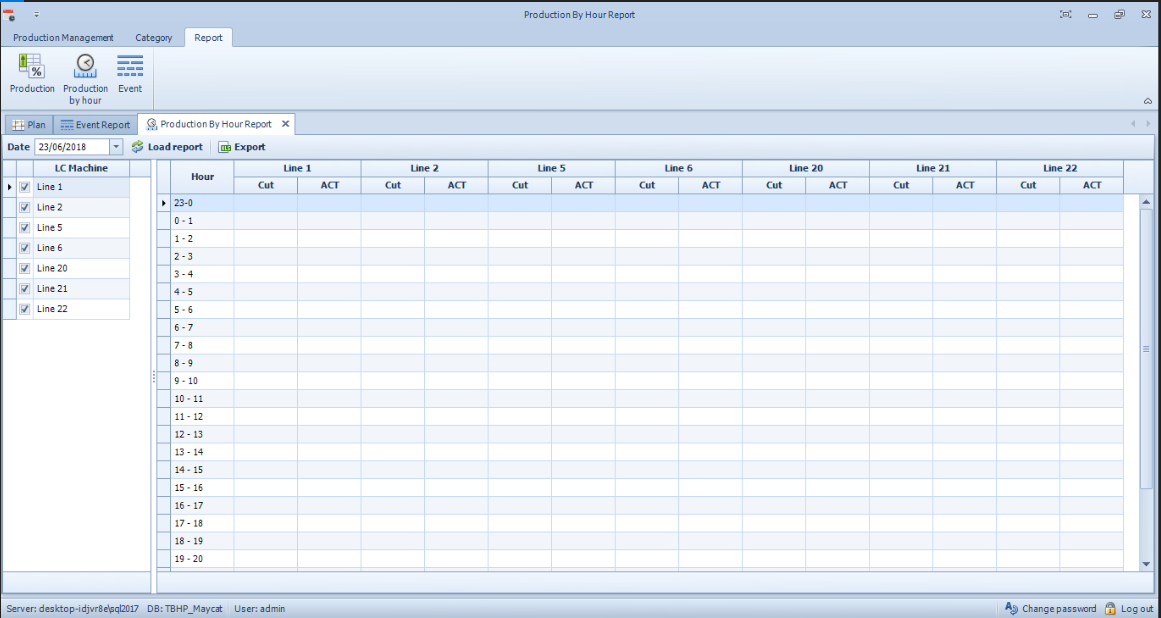1161x618 pixels.
Task: Open the Category ribbon tab
Action: click(154, 38)
